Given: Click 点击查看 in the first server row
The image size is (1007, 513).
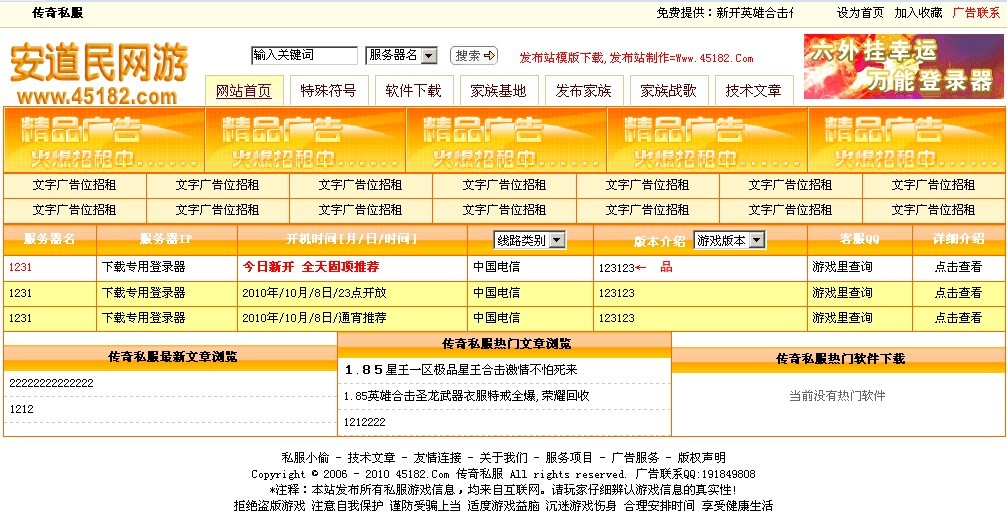Looking at the screenshot, I should coord(958,268).
